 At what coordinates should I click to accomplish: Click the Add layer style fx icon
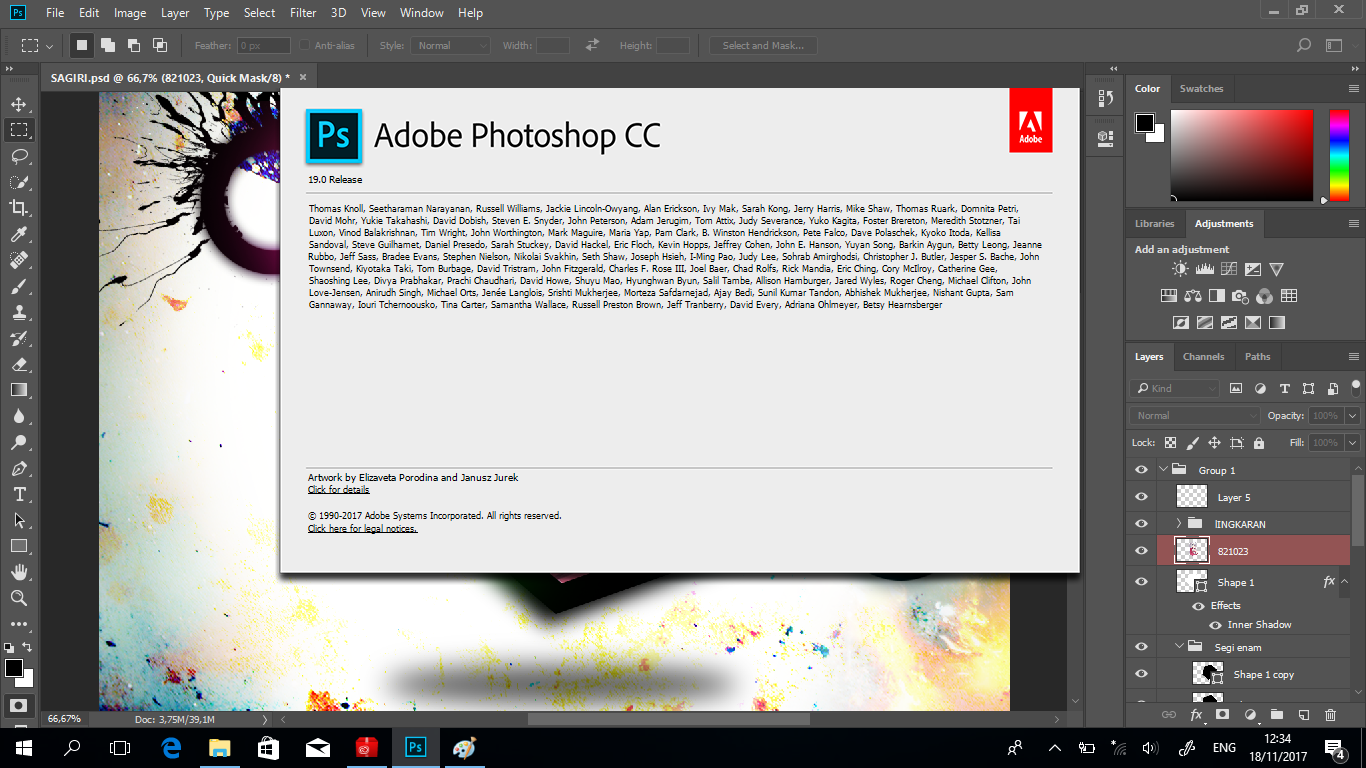click(x=1195, y=715)
